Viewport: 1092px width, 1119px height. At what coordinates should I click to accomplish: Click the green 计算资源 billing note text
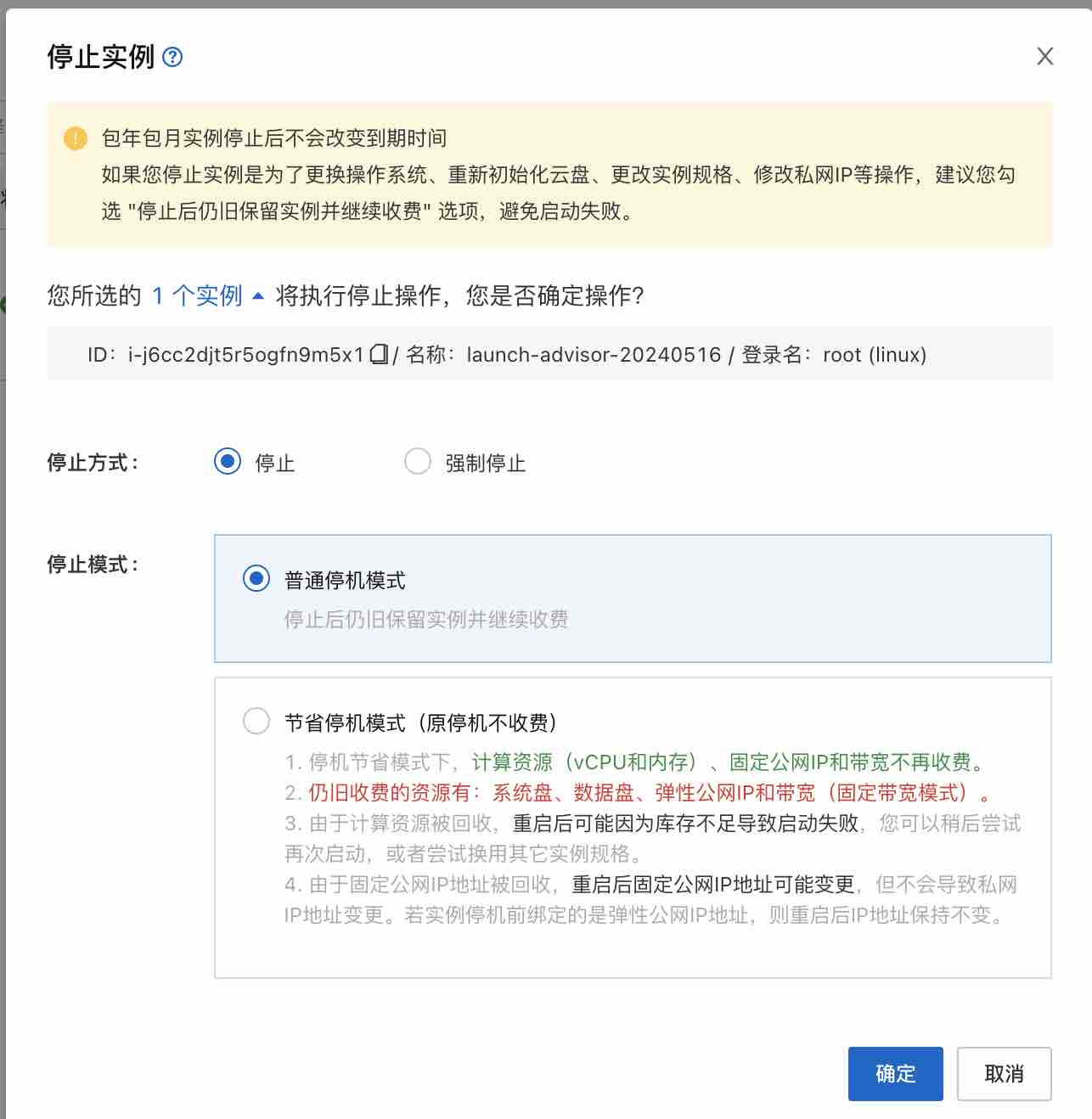click(x=512, y=762)
